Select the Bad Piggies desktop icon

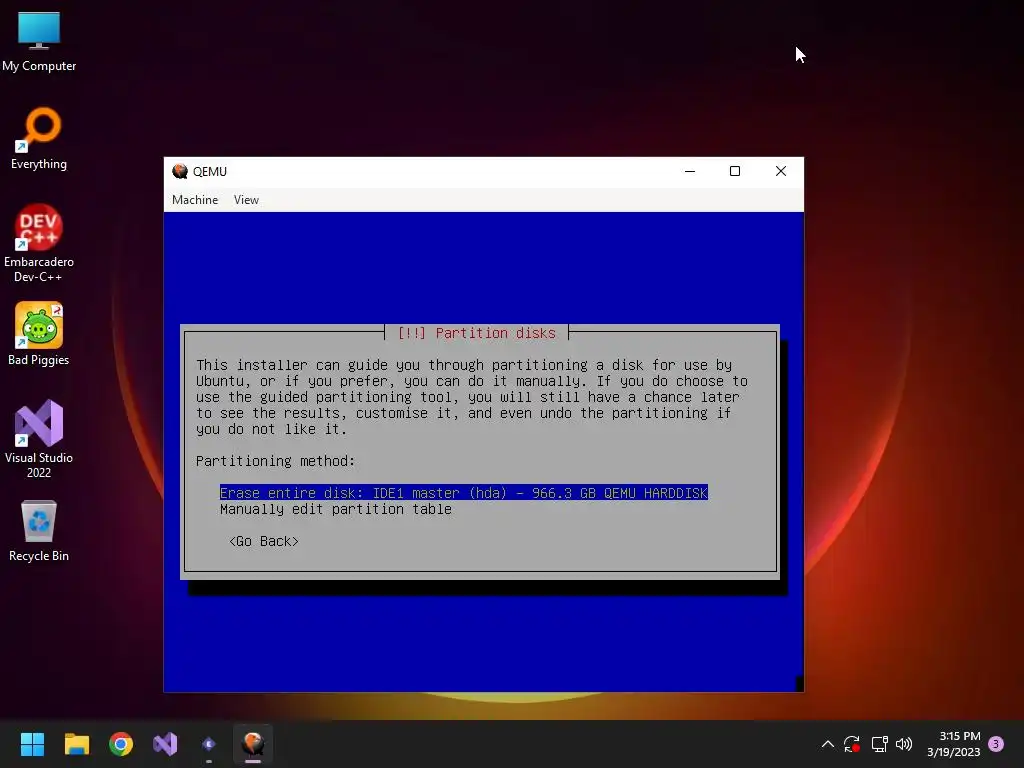coord(39,334)
